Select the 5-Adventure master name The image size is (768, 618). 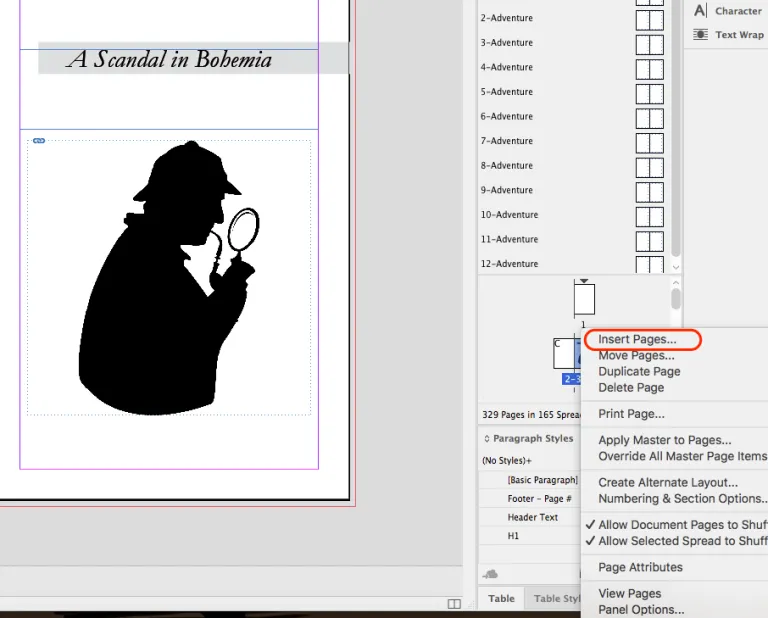pyautogui.click(x=506, y=92)
